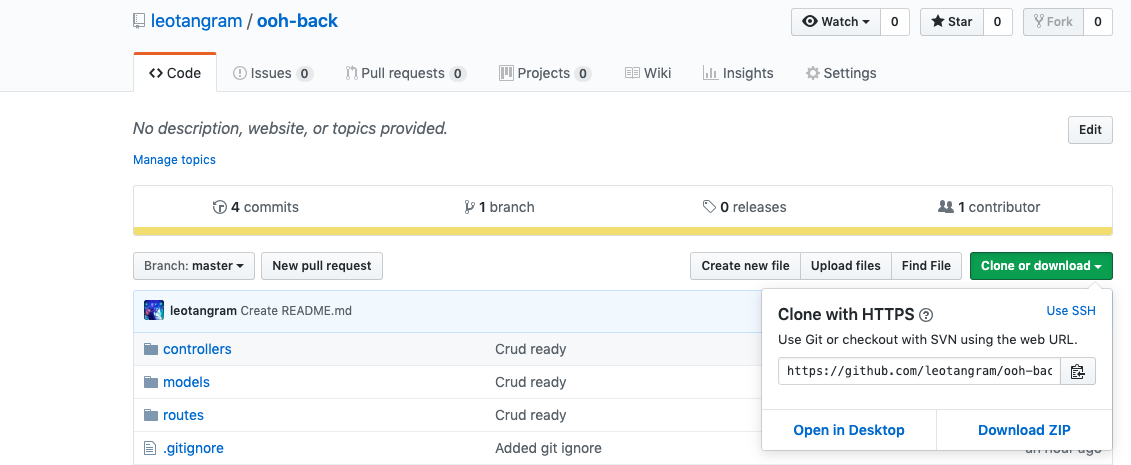Click the Manage topics link
Viewport: 1131px width, 465px height.
[x=175, y=159]
